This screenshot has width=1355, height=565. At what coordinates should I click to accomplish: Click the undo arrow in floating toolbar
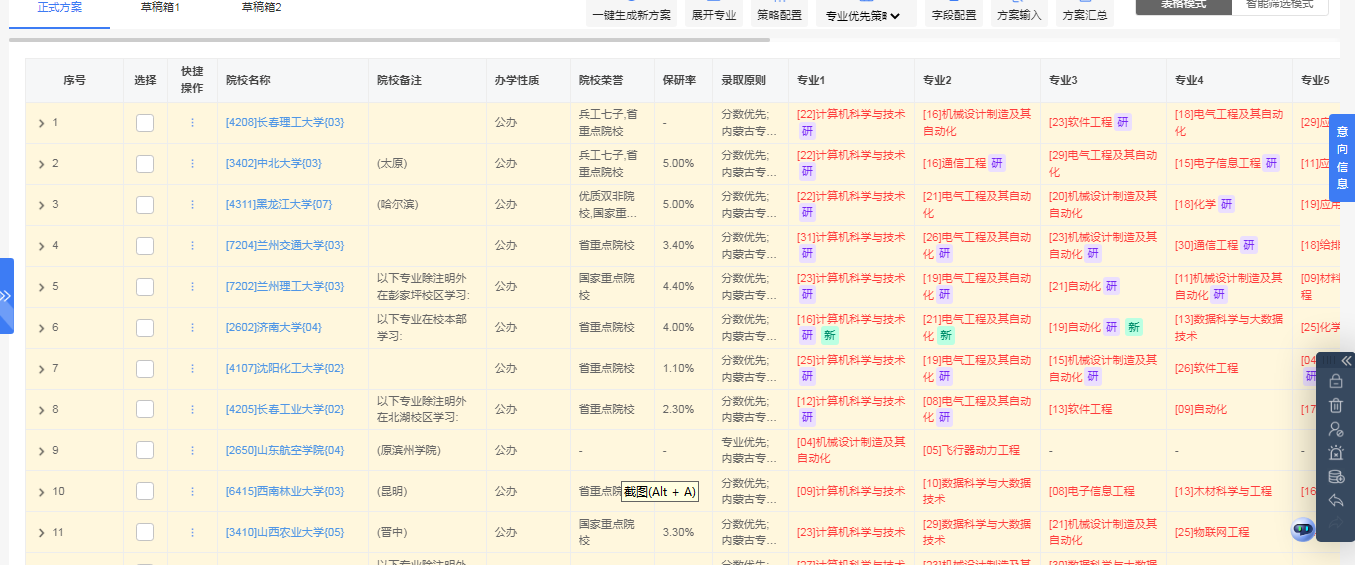1335,500
